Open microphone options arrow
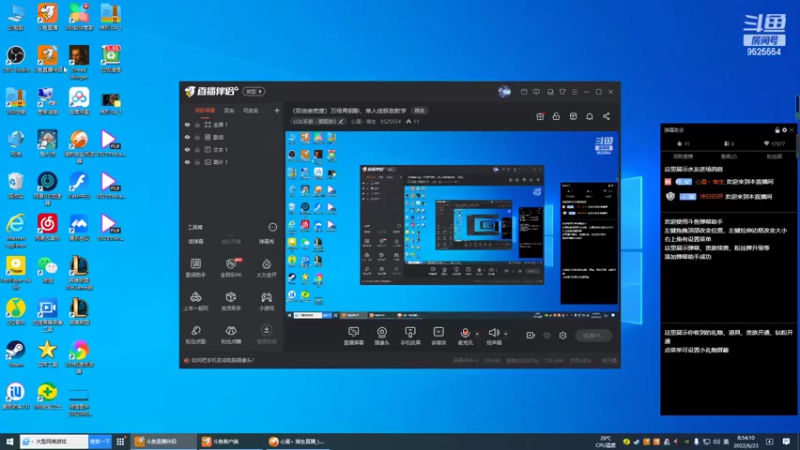Viewport: 800px width, 450px height. coord(477,334)
